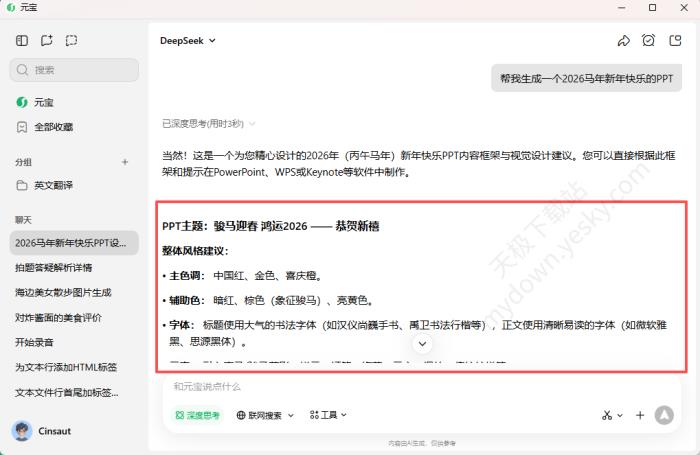Open the DeepSeek model dropdown
This screenshot has width=700, height=455.
point(188,41)
